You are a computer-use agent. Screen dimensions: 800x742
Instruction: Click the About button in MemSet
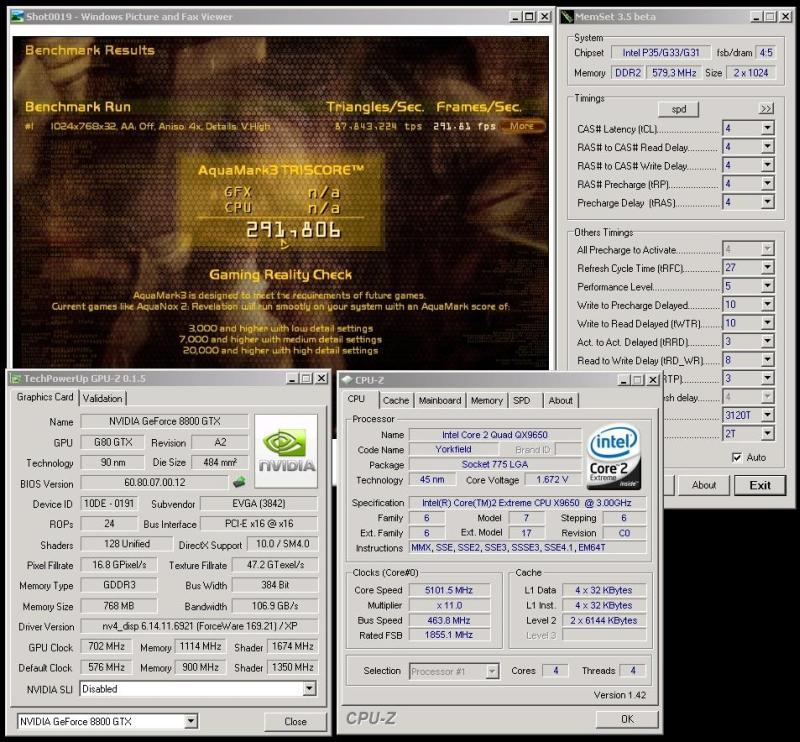(704, 485)
